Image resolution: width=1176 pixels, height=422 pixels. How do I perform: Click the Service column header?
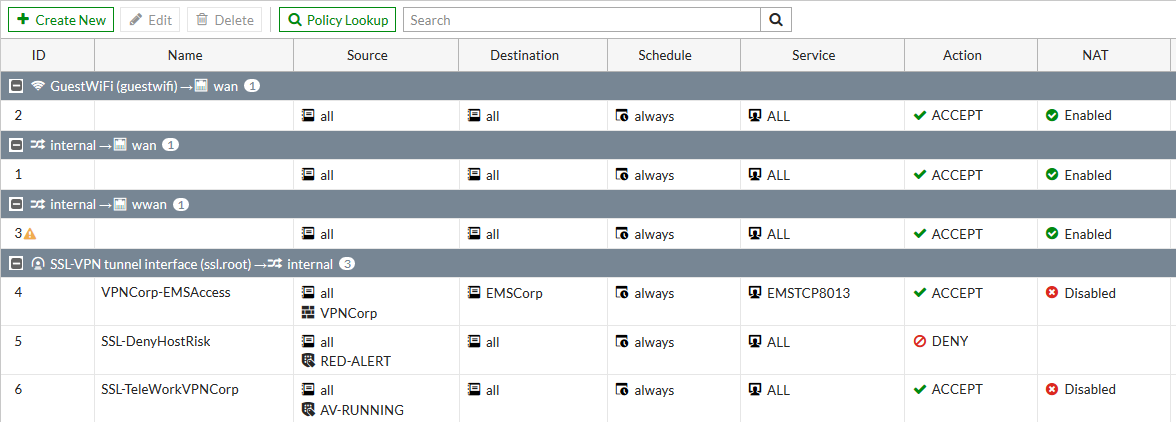[813, 56]
